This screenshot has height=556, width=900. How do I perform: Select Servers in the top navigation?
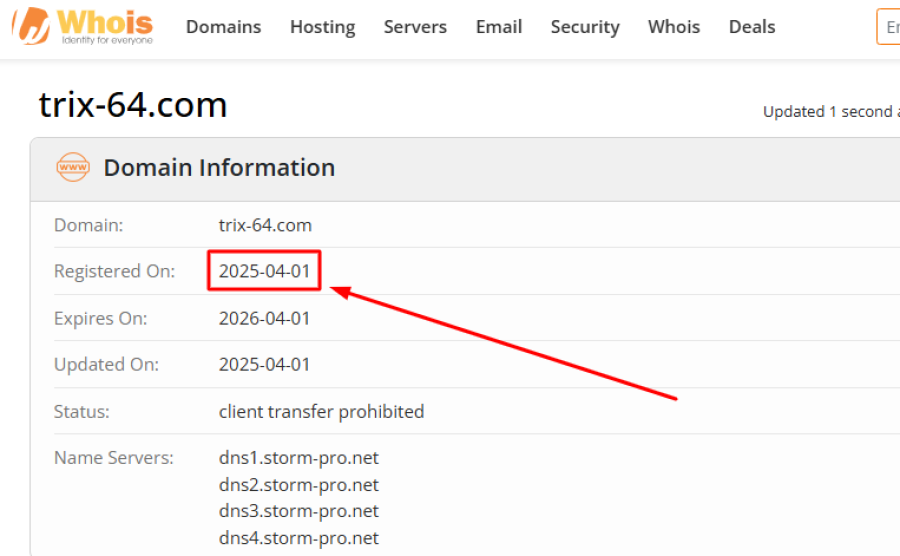pos(415,27)
